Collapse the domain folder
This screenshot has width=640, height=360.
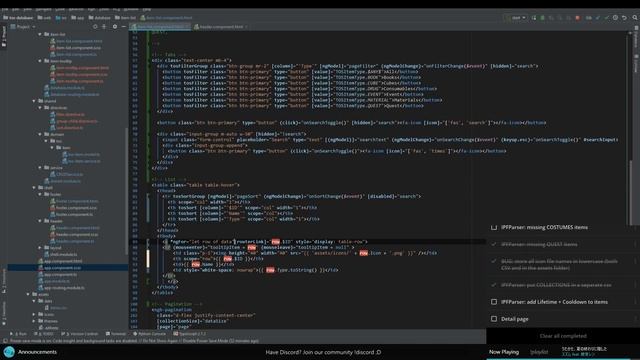coord(40,134)
